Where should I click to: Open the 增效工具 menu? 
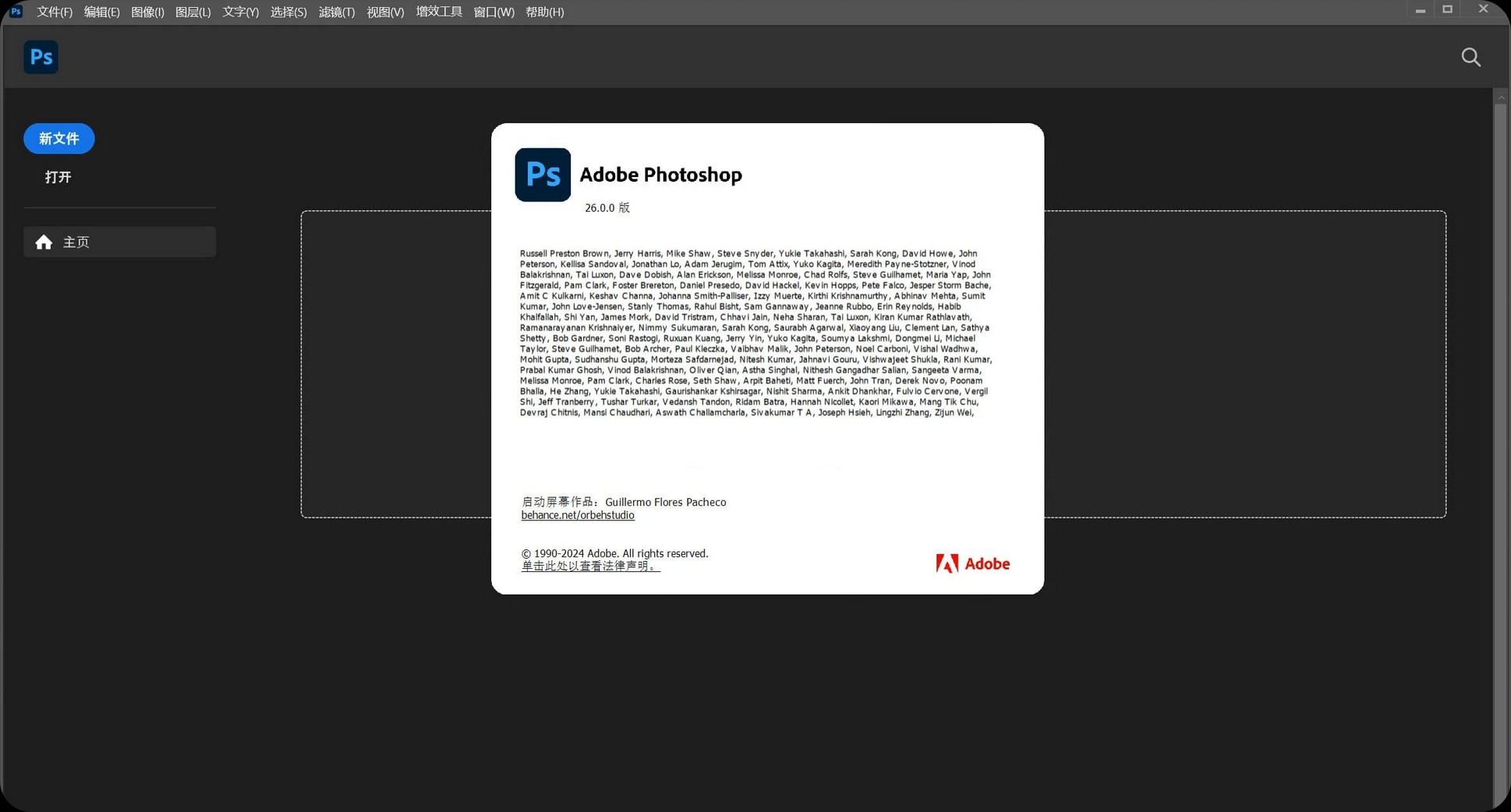439,12
